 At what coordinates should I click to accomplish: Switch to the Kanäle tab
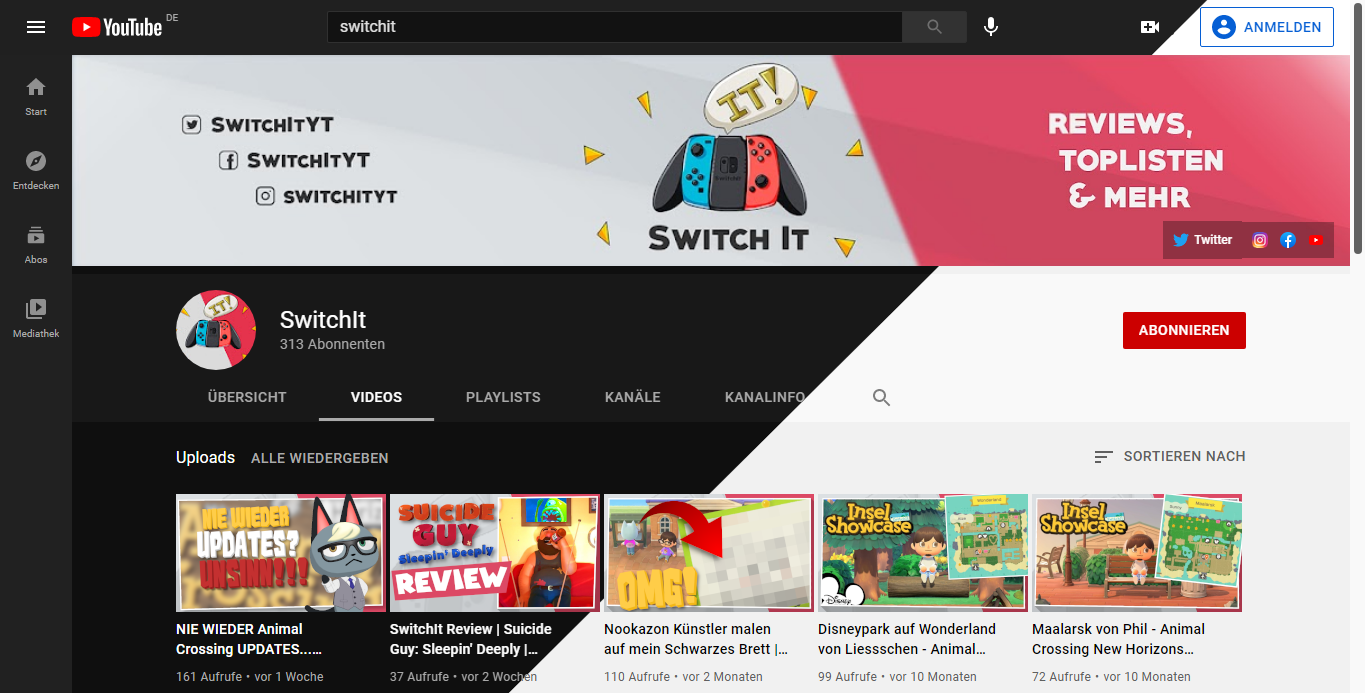pyautogui.click(x=632, y=397)
